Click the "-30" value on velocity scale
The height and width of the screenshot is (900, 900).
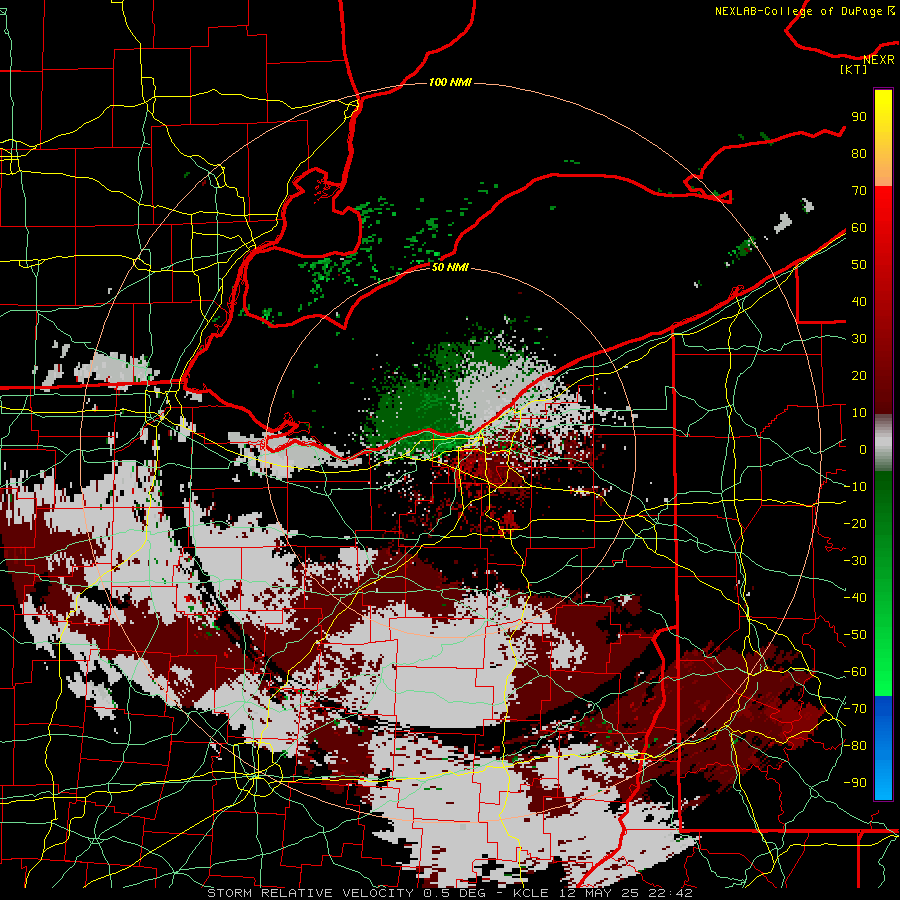(x=855, y=561)
